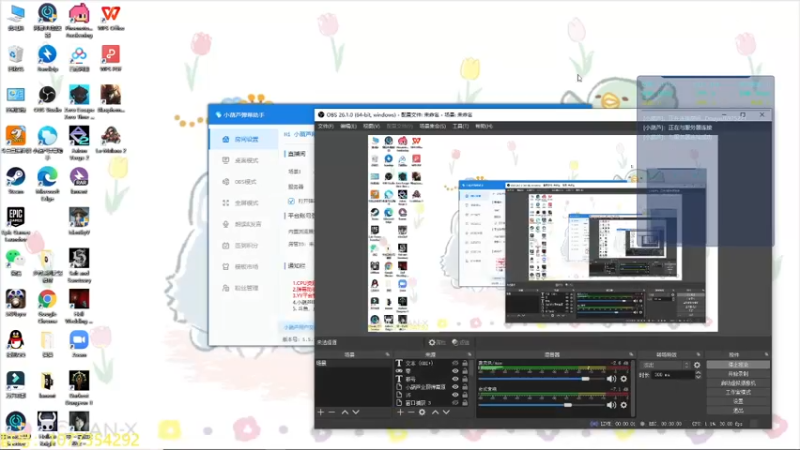The height and width of the screenshot is (450, 800).
Task: Switch to 房间设置 tab in 小葫芦 sidebar
Action: pyautogui.click(x=241, y=139)
